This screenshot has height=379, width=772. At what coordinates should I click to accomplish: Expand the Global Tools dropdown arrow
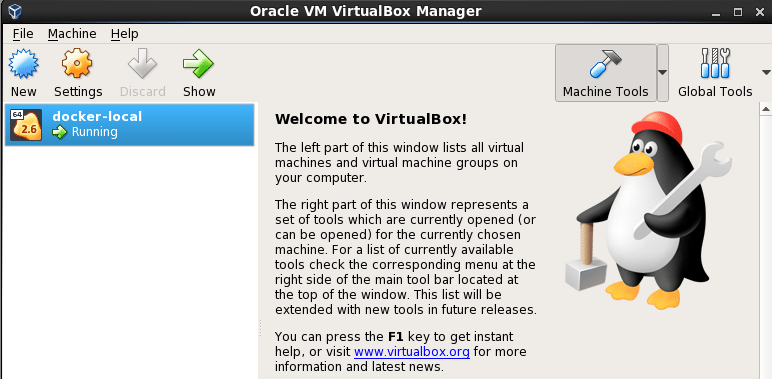[x=766, y=73]
